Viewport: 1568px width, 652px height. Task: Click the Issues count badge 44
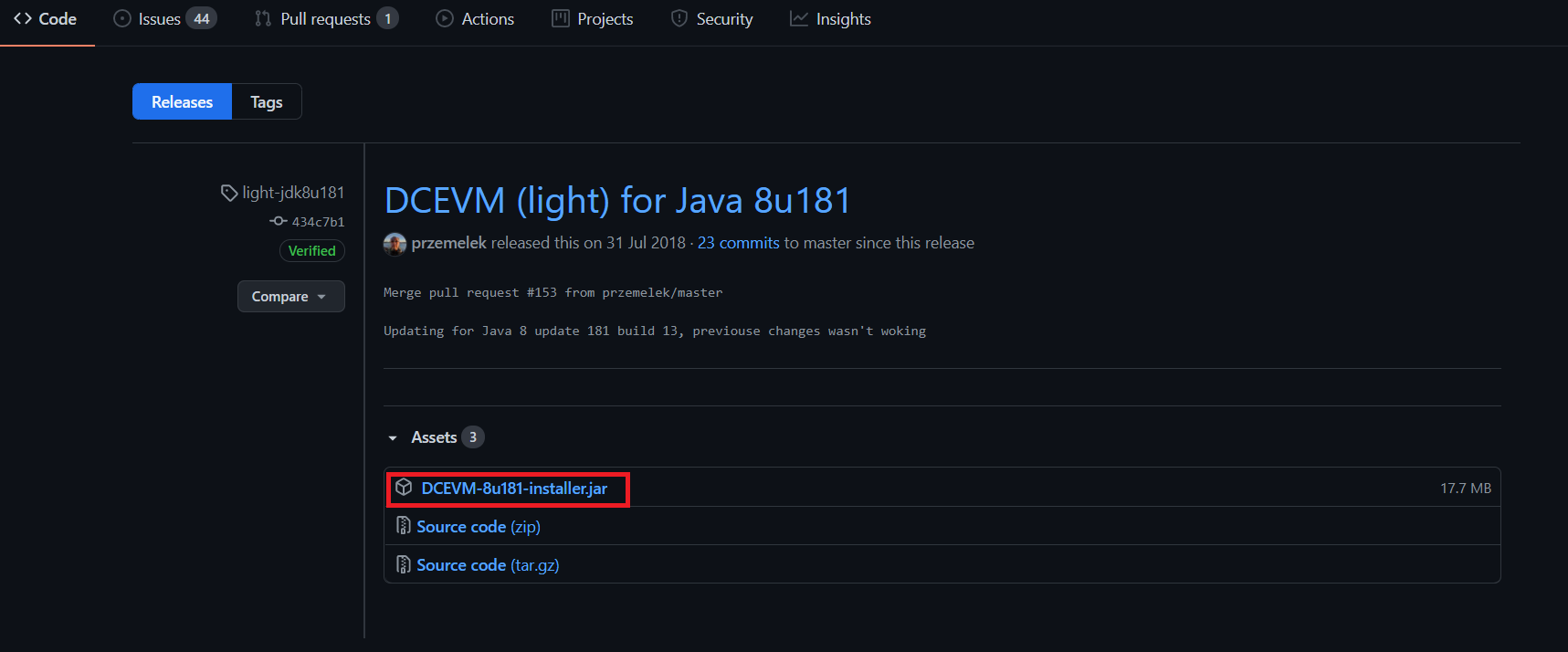(202, 19)
